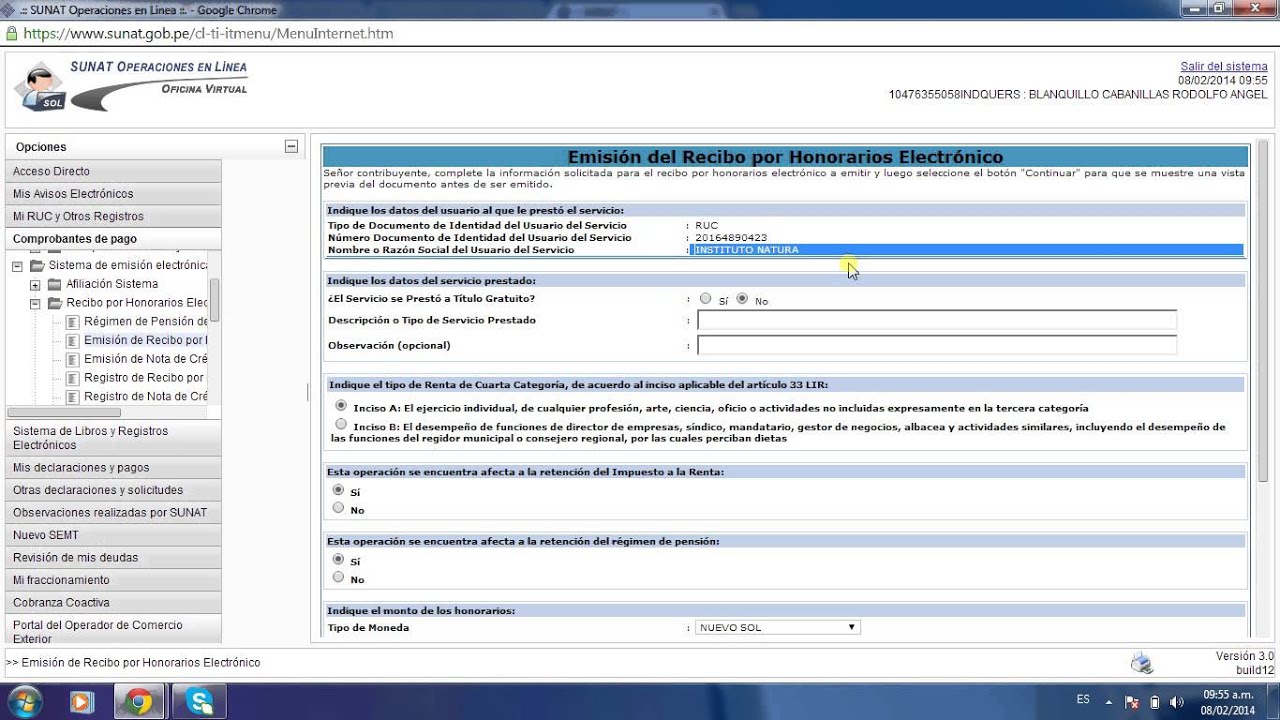The image size is (1280, 720).
Task: Click the secure padlock icon in address bar
Action: pos(12,33)
